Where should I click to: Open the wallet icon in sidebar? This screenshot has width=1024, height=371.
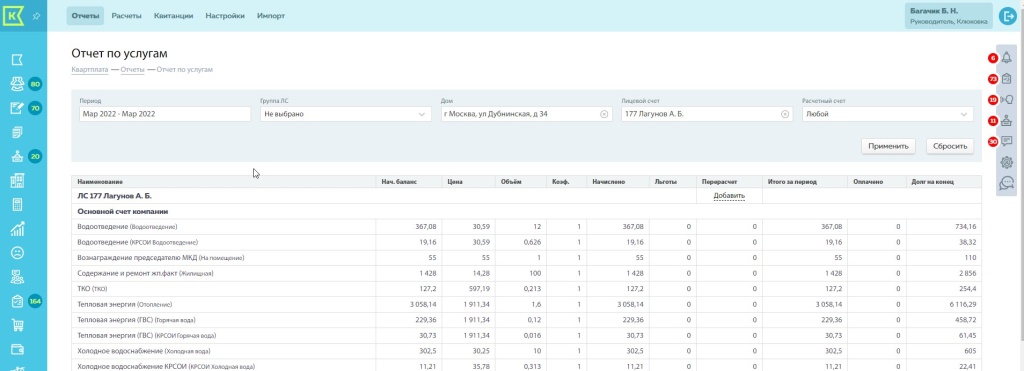pyautogui.click(x=18, y=349)
